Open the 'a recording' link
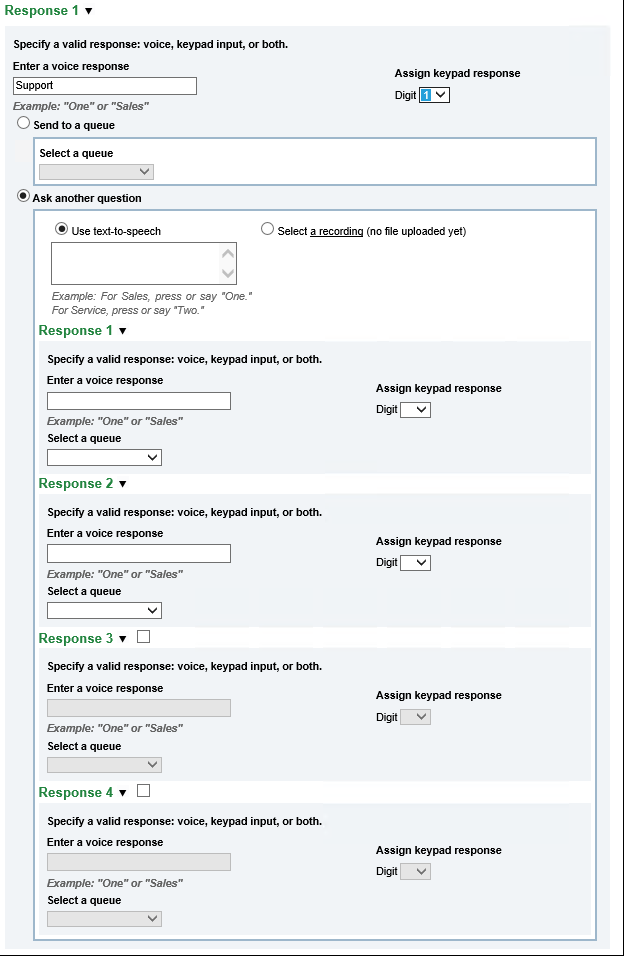This screenshot has width=624, height=956. coord(336,231)
